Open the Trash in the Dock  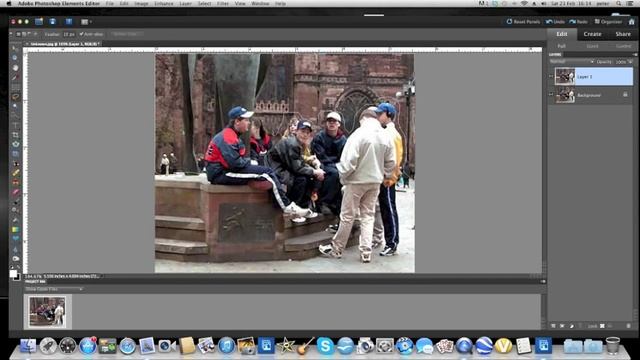coord(612,346)
